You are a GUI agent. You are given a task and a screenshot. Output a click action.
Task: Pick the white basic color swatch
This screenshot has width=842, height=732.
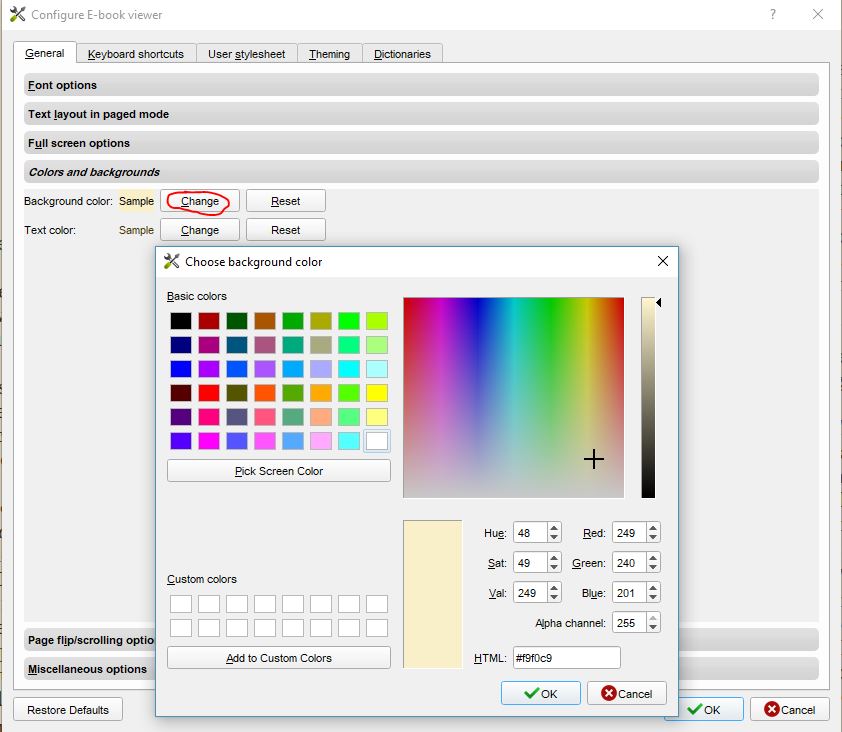377,441
